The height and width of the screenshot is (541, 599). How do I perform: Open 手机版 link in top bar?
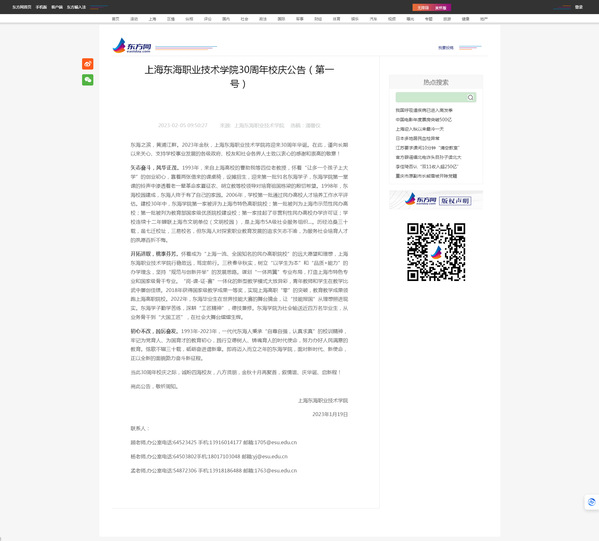41,7
